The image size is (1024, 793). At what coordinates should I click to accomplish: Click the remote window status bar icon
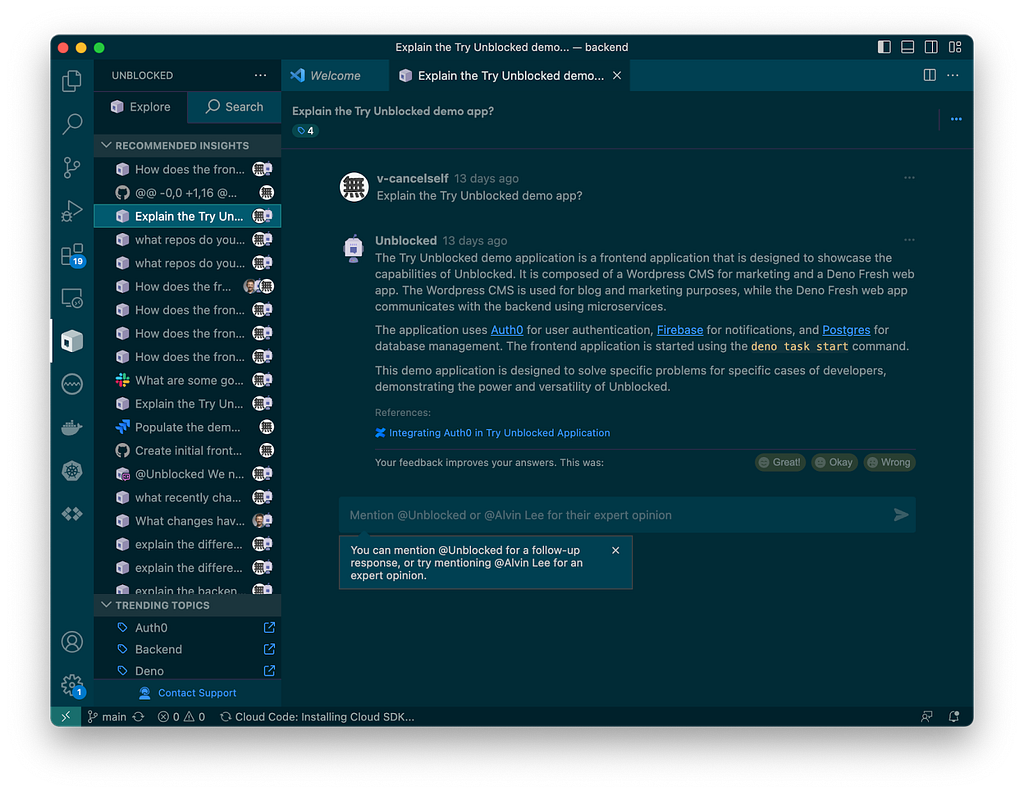point(65,717)
